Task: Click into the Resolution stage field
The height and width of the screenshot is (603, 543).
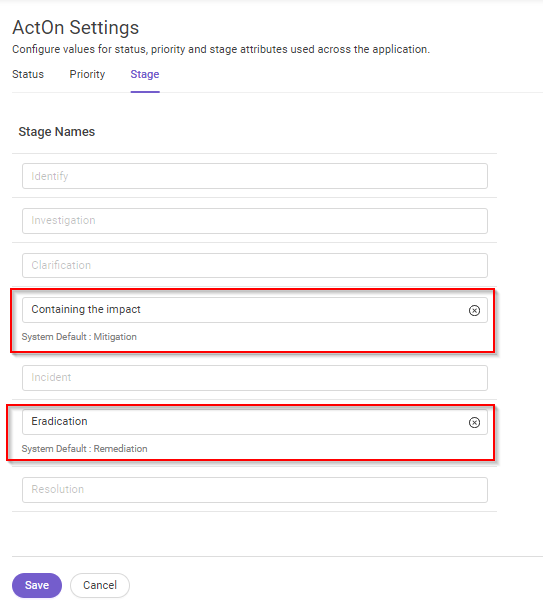Action: 255,490
